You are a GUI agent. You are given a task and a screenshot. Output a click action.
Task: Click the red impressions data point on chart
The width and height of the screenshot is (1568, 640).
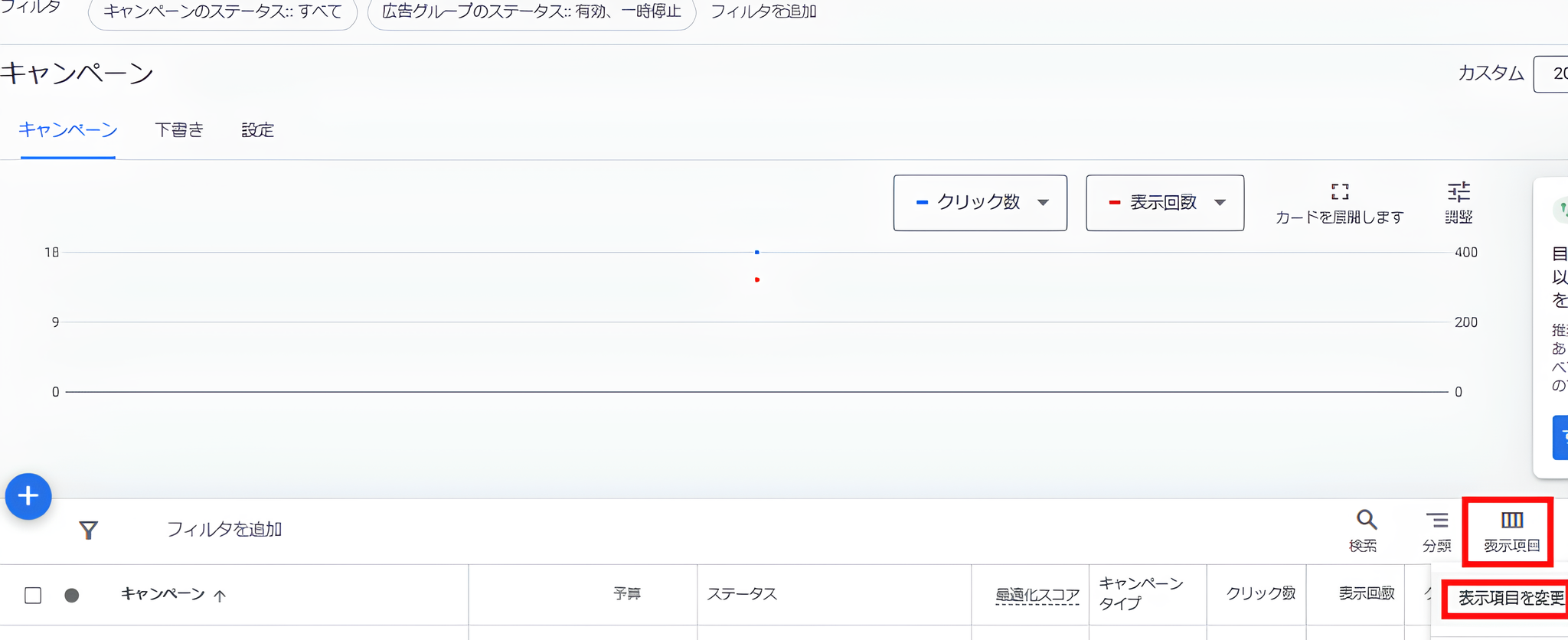(x=756, y=279)
